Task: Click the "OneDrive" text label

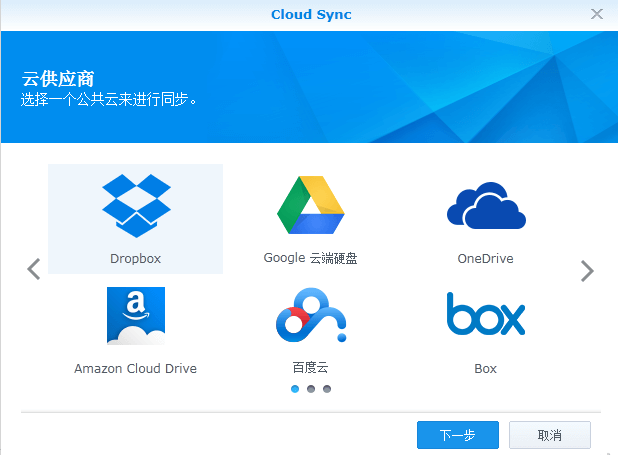Action: tap(485, 259)
